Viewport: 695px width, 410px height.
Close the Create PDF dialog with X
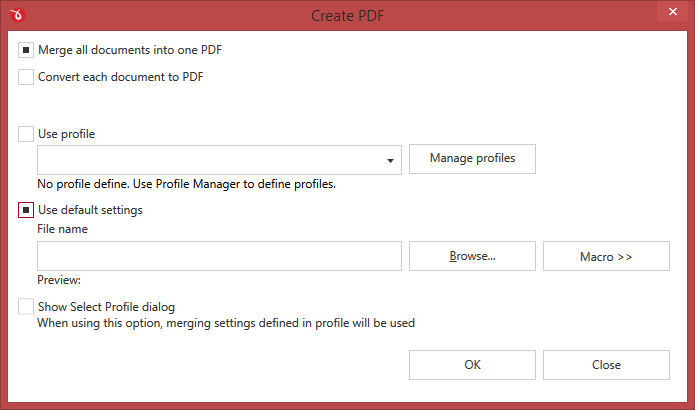pyautogui.click(x=672, y=12)
